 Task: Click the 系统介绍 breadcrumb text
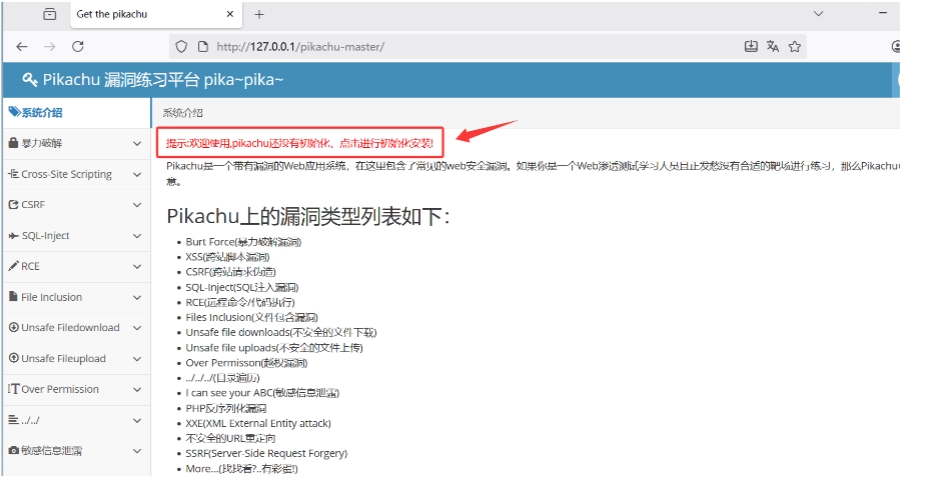click(x=182, y=113)
